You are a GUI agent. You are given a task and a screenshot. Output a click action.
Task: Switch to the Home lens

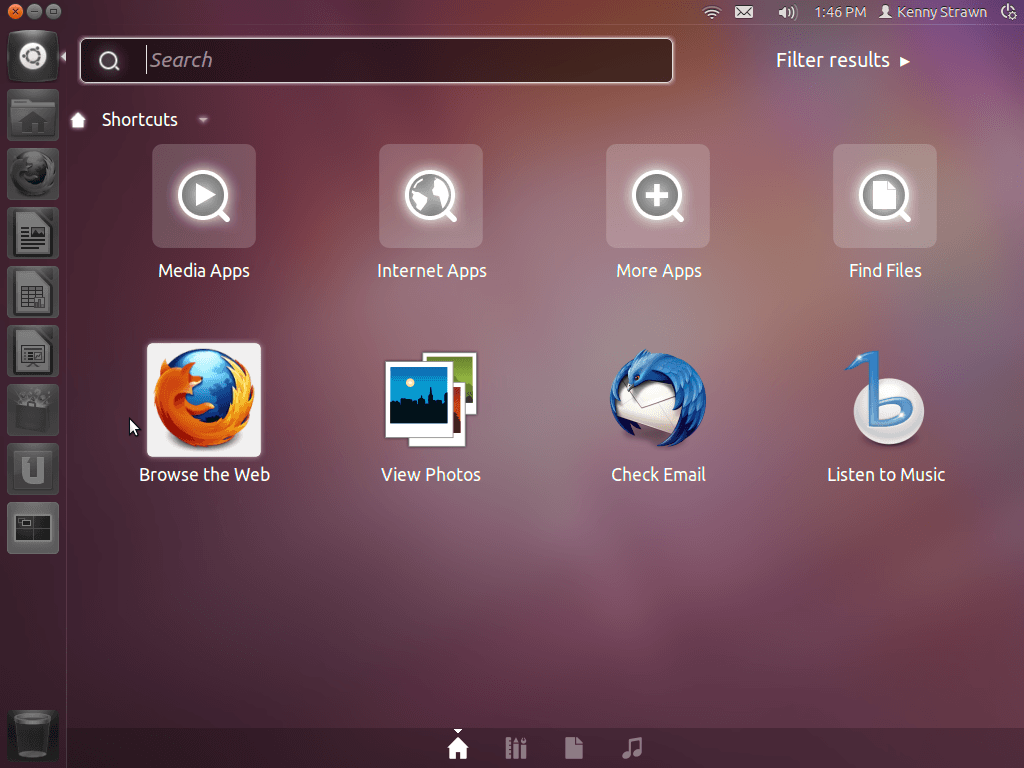458,748
